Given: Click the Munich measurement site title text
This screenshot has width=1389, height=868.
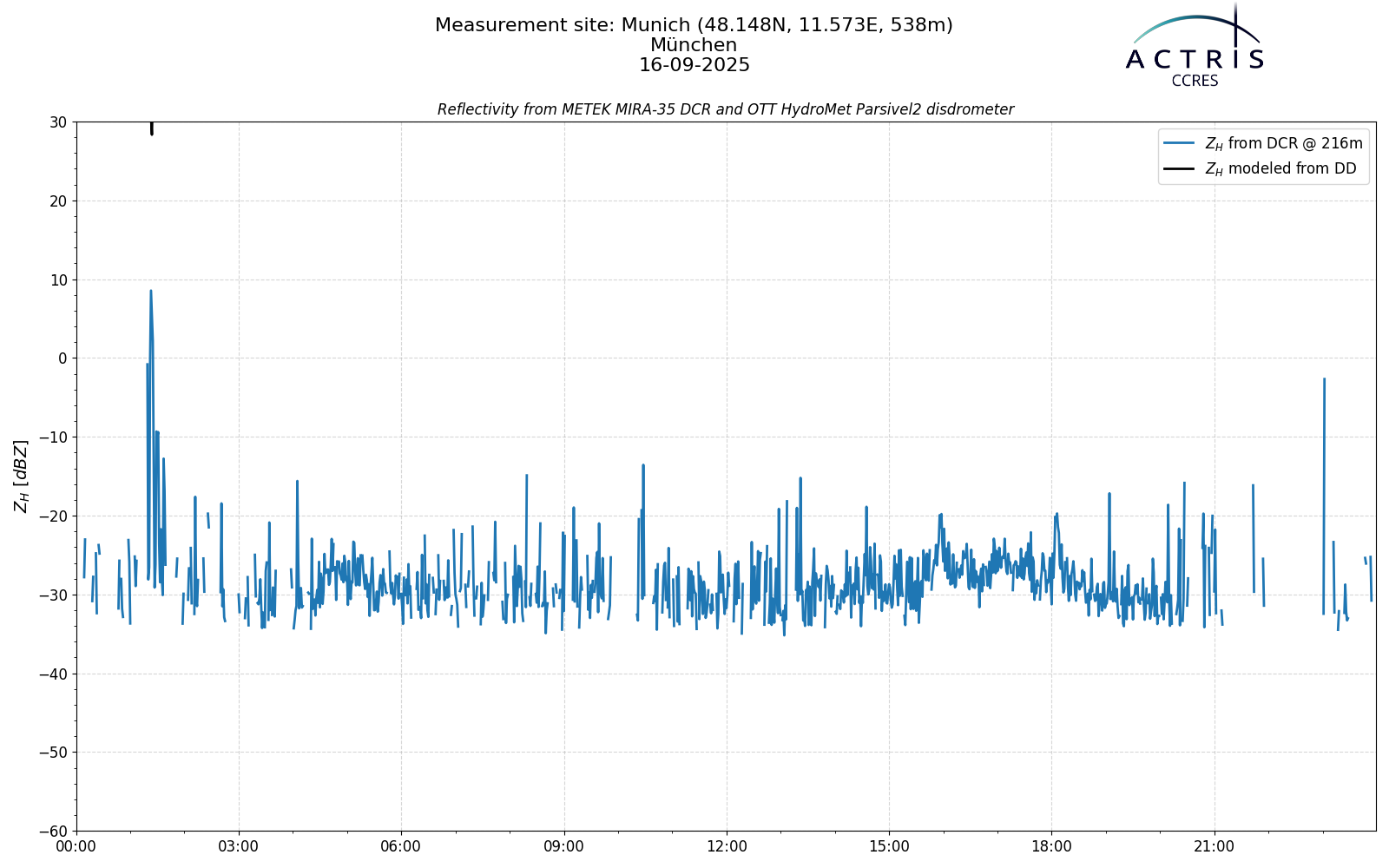Looking at the screenshot, I should point(694,25).
